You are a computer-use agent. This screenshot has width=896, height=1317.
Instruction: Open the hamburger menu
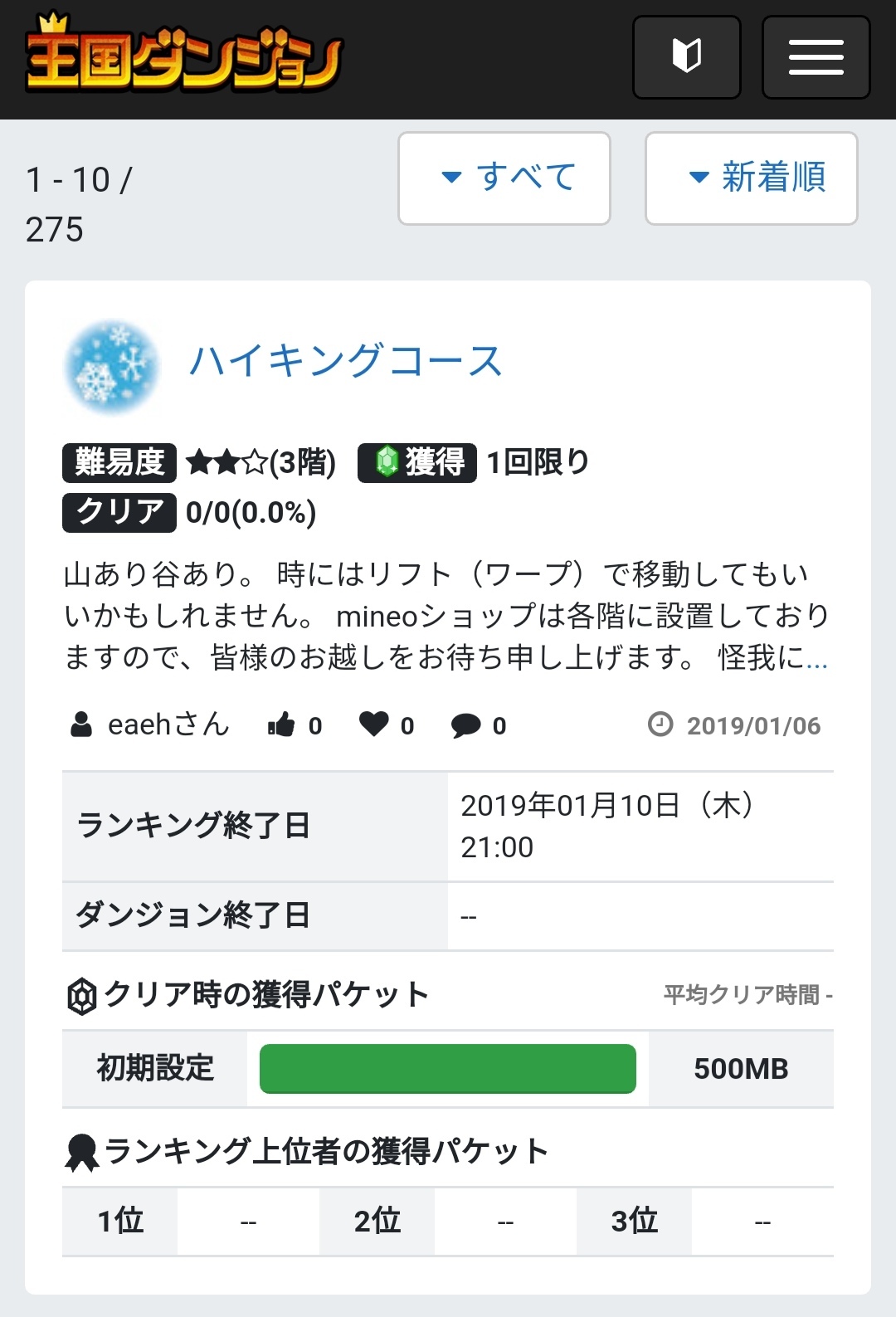click(x=816, y=57)
